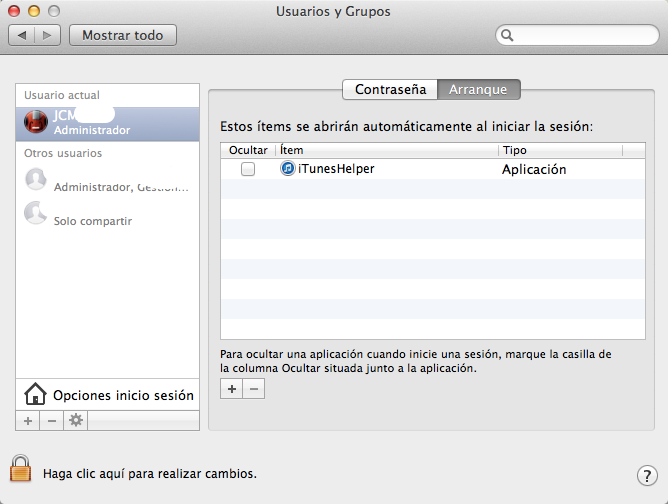Open Opciones inicio sesión
The image size is (668, 504).
123,395
